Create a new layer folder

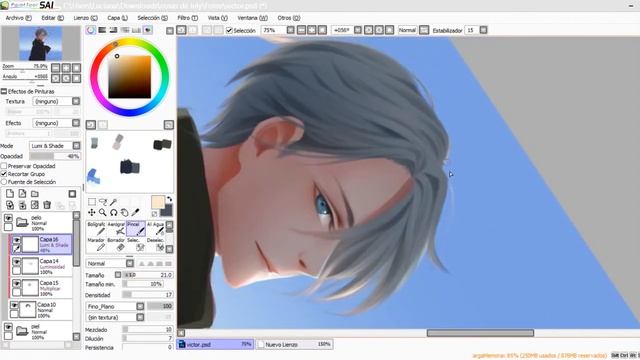point(35,193)
